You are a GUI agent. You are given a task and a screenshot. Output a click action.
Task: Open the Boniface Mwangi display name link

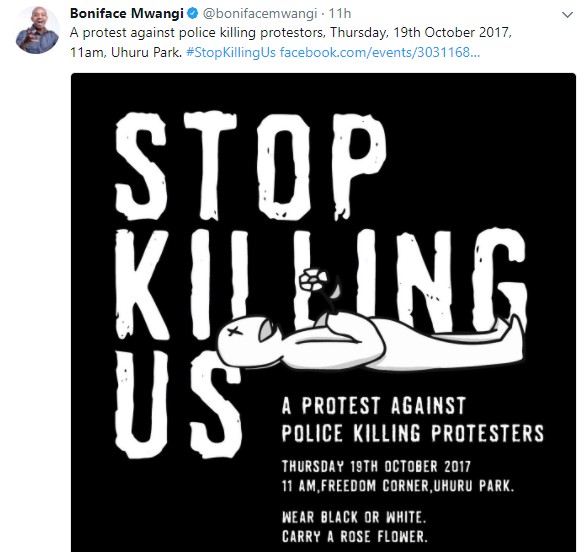127,14
